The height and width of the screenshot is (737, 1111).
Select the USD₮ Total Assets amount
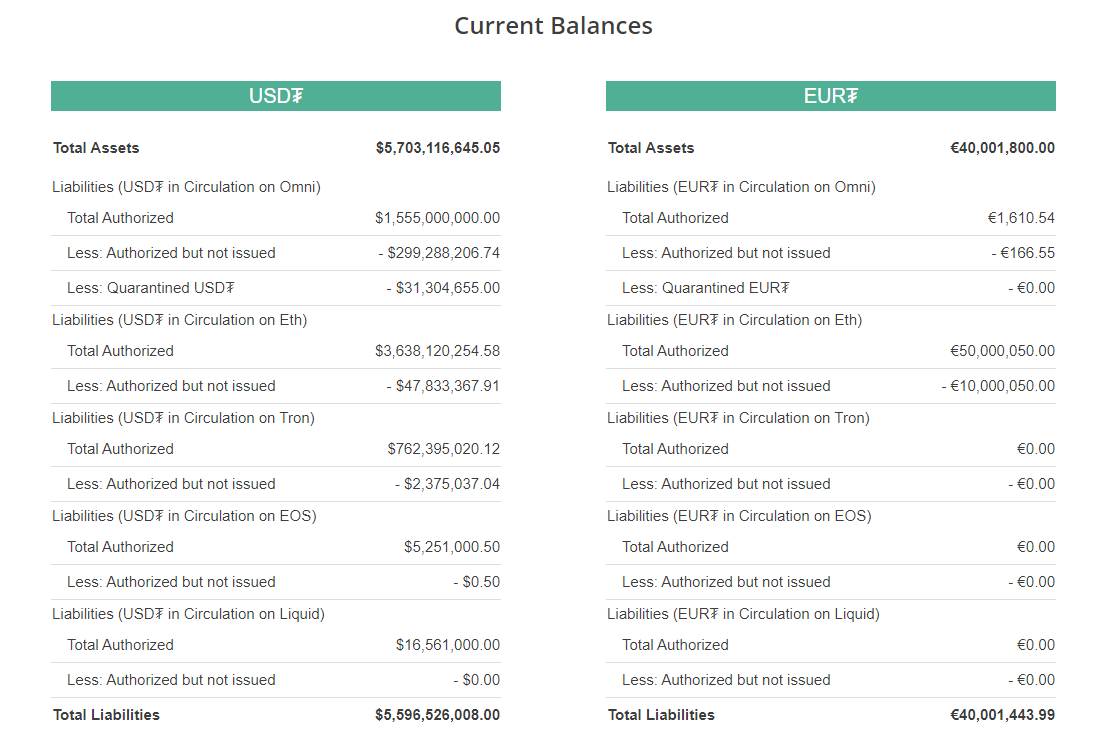[437, 148]
